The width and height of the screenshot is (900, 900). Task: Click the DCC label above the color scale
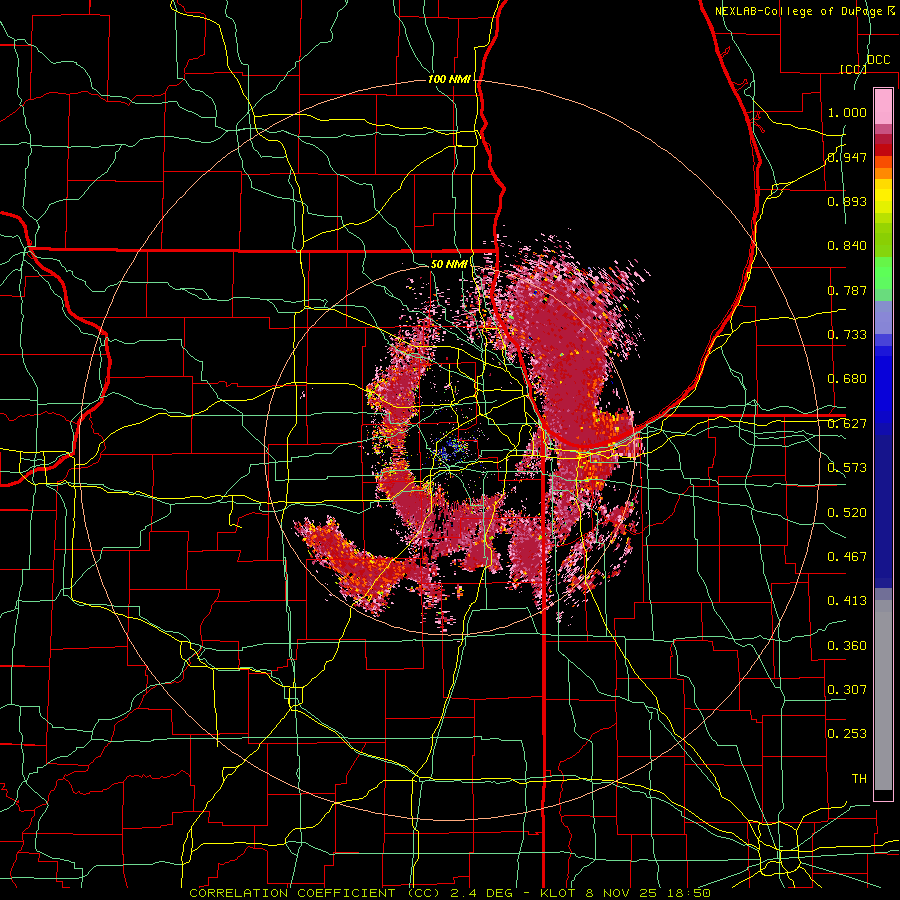pyautogui.click(x=878, y=60)
